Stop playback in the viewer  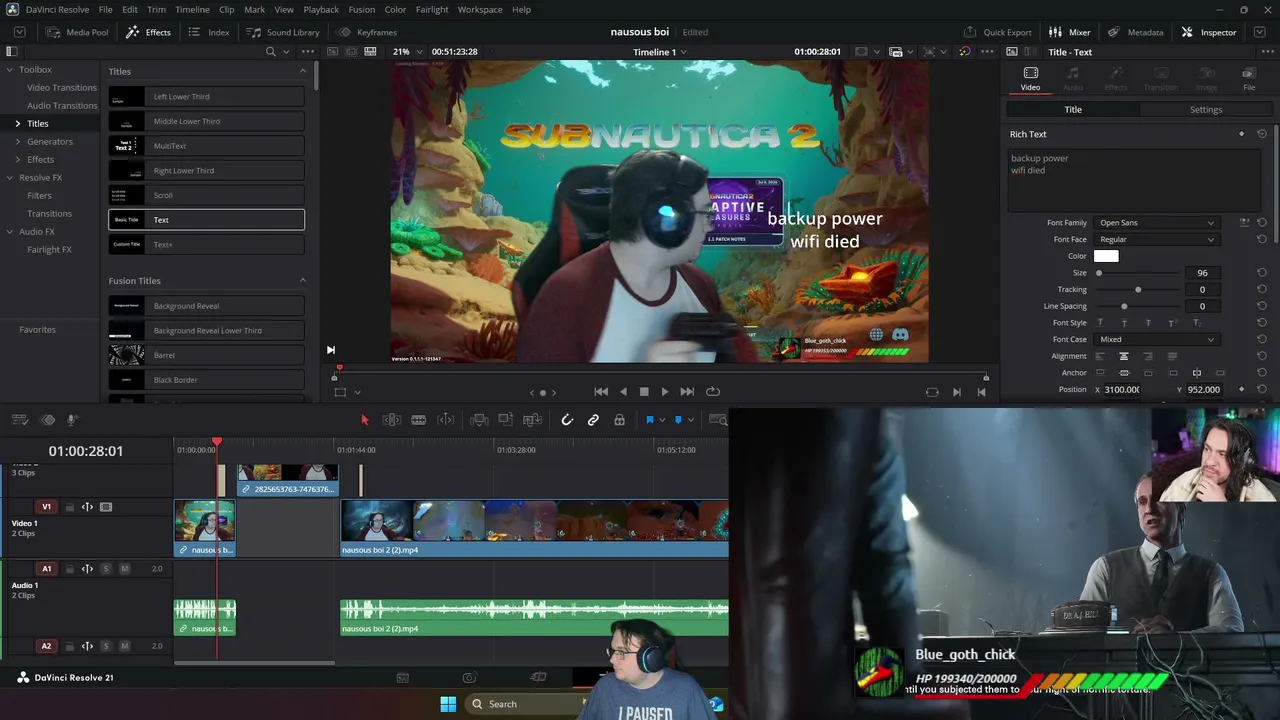pyautogui.click(x=644, y=392)
